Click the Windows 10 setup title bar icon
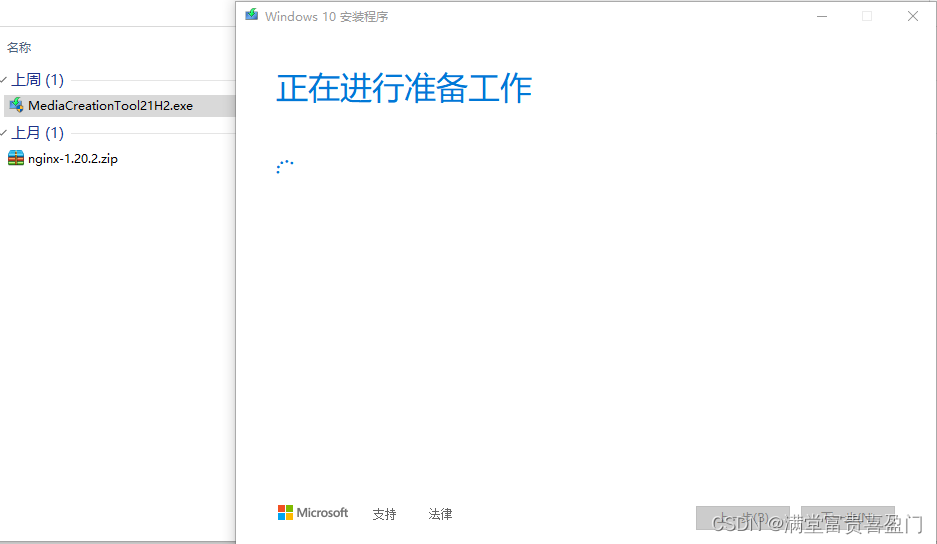The width and height of the screenshot is (937, 544). 252,15
